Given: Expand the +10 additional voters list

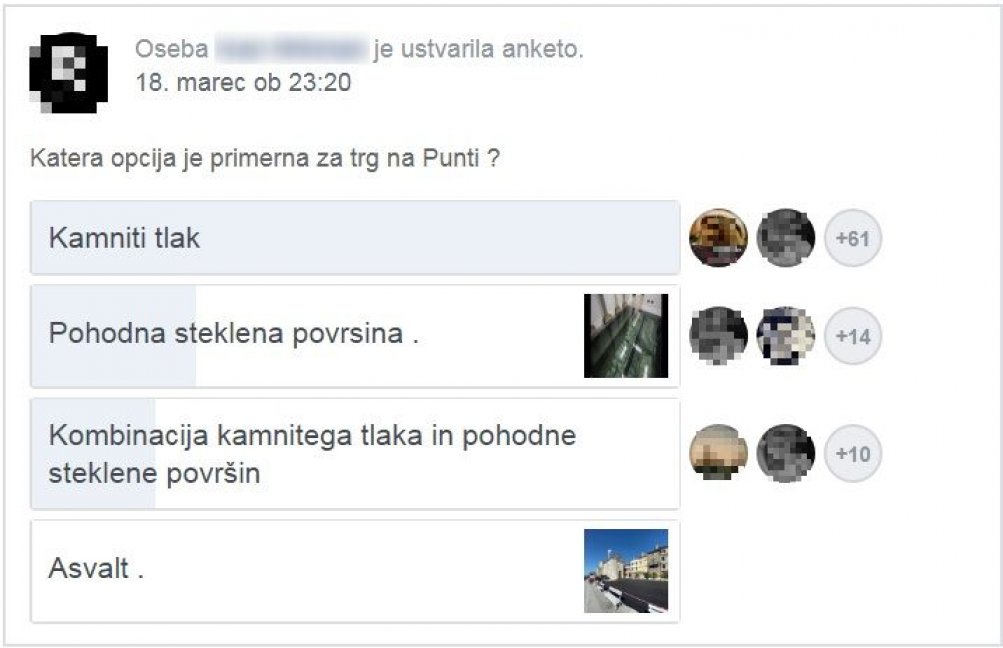Looking at the screenshot, I should click(853, 454).
